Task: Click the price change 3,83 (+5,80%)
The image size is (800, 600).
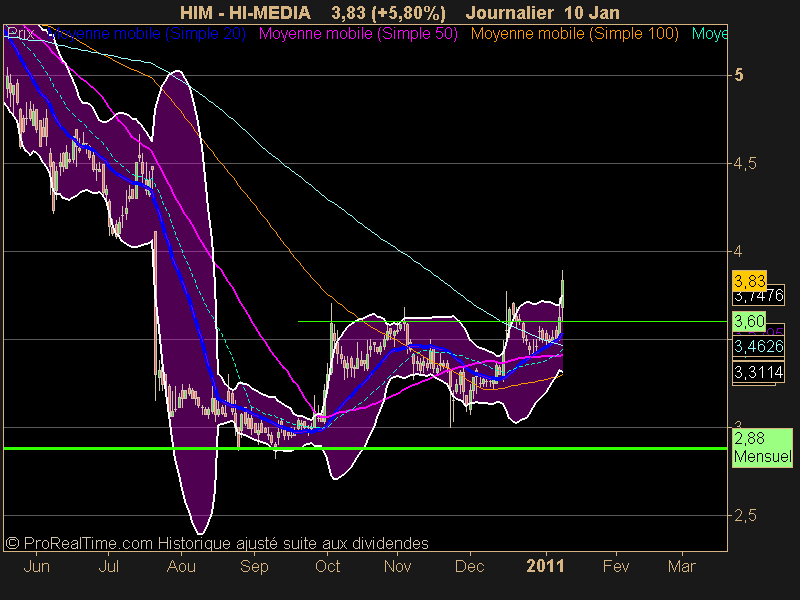Action: (x=388, y=13)
